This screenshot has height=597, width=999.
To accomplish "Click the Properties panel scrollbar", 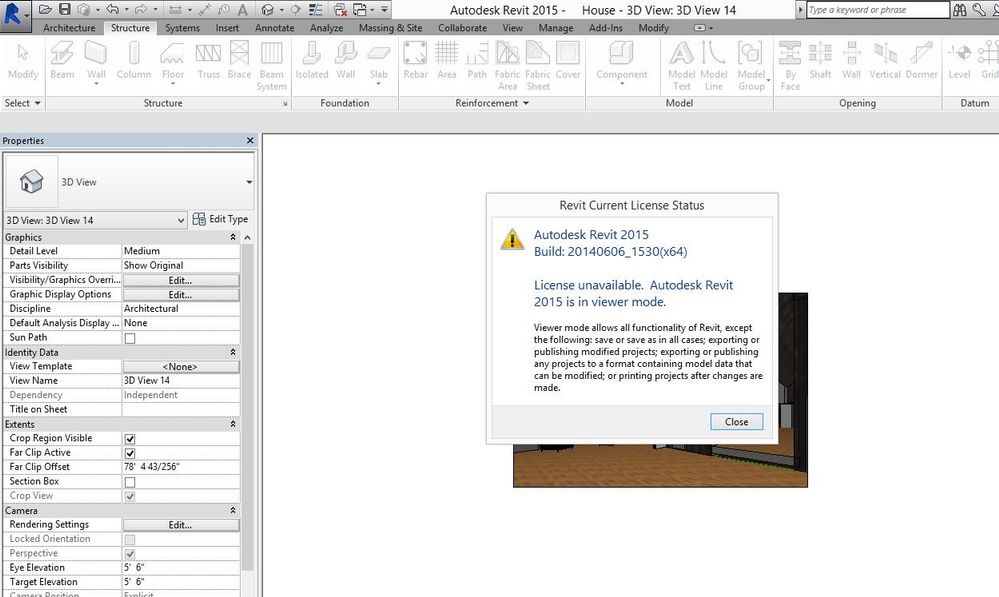I will click(247, 406).
